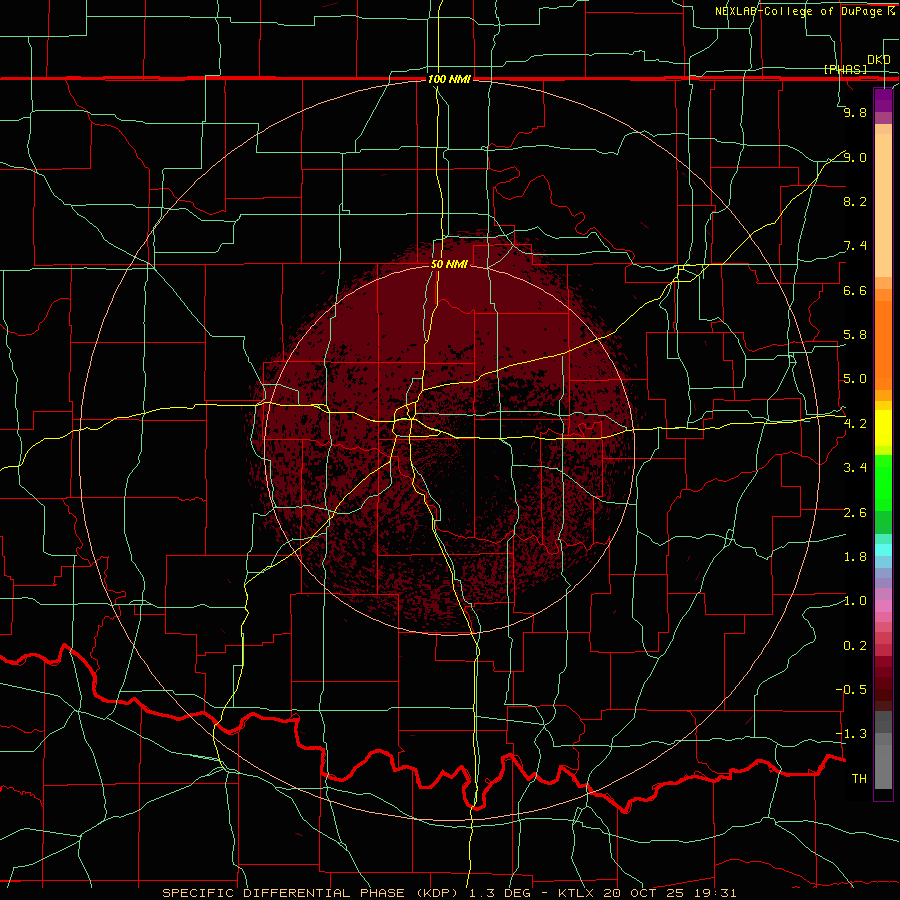Click the 7.4 scale value
Image resolution: width=900 pixels, height=900 pixels.
click(855, 246)
